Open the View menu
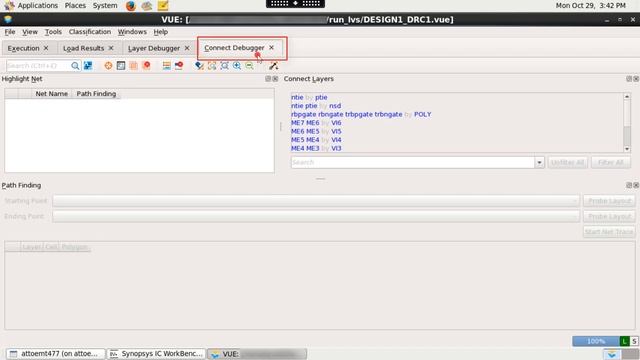Screen dimensions: 640x360 30,32
